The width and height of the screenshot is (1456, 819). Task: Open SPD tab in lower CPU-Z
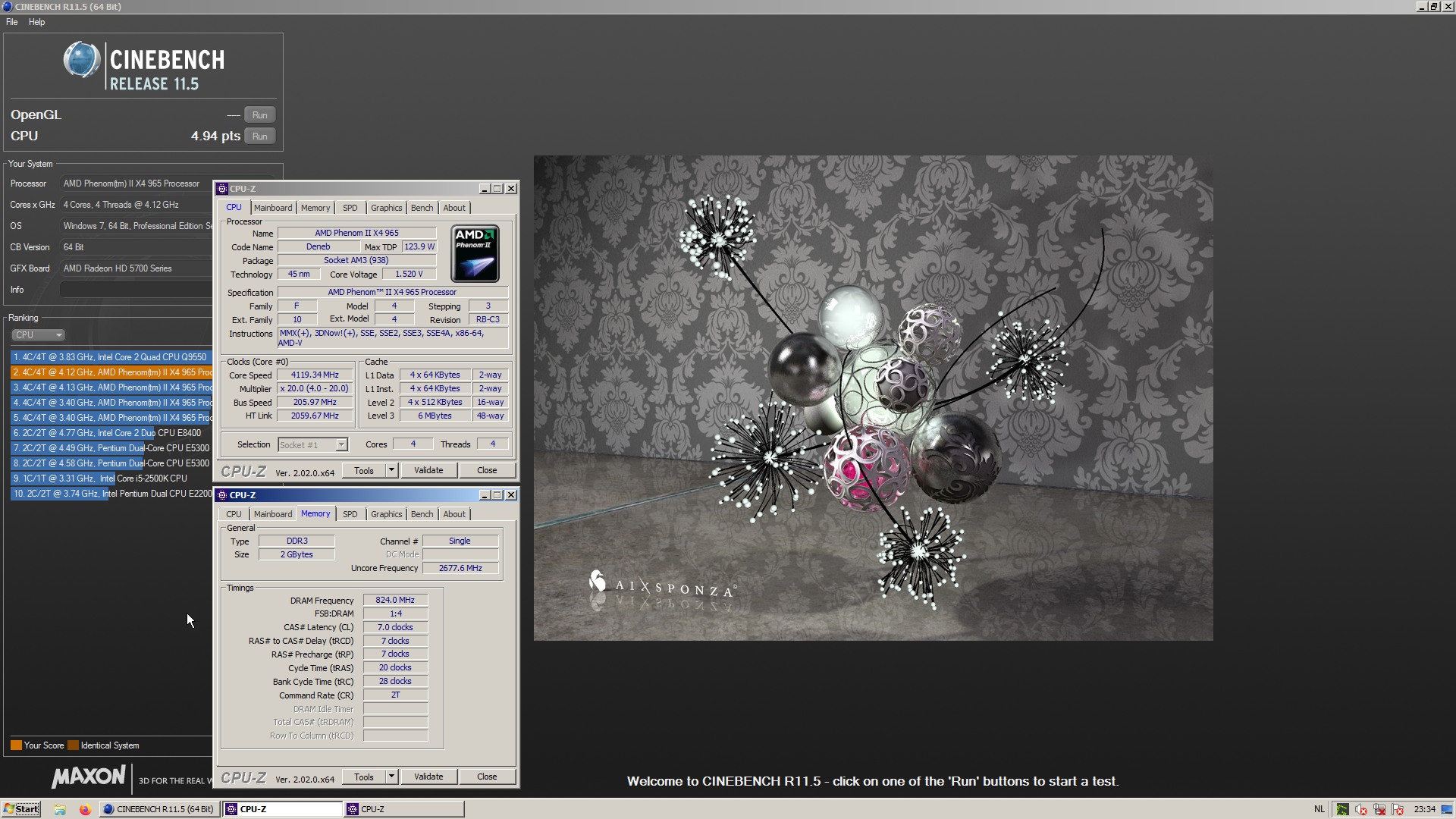click(x=350, y=514)
